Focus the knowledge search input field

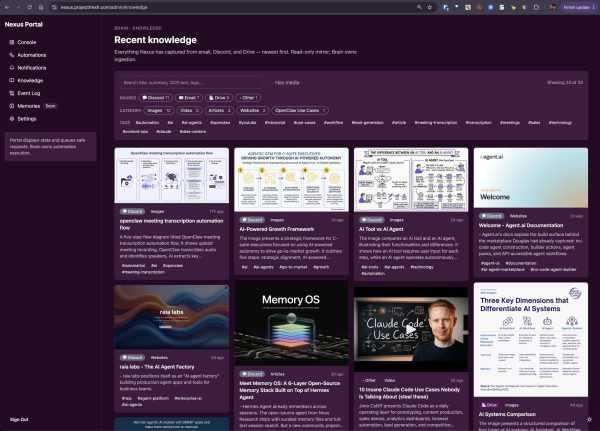pyautogui.click(x=191, y=83)
